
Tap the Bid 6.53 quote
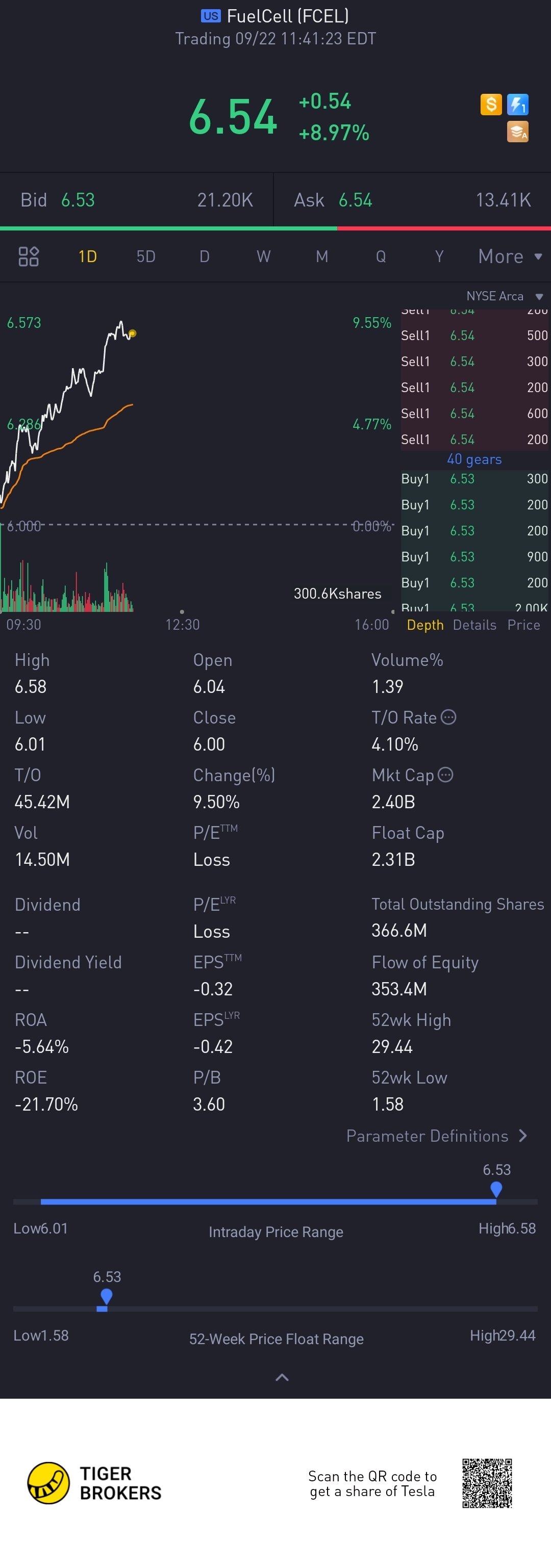[x=136, y=200]
